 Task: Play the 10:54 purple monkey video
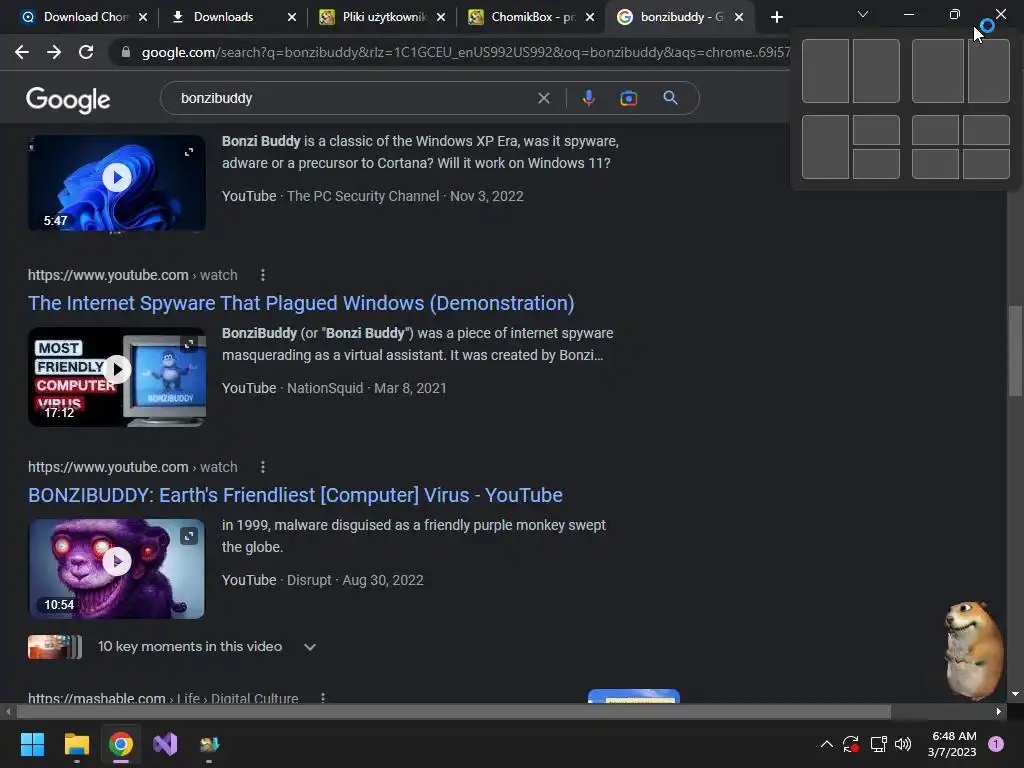coord(117,562)
